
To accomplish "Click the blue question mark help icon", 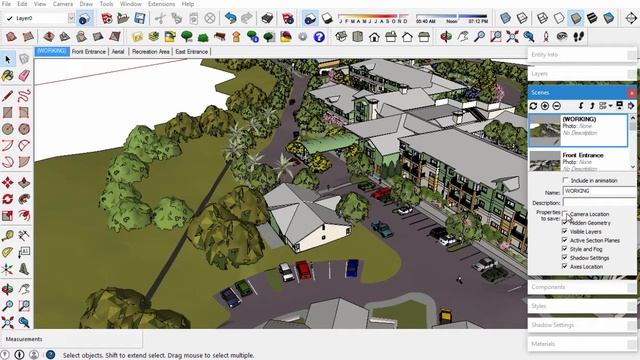I will [x=319, y=37].
